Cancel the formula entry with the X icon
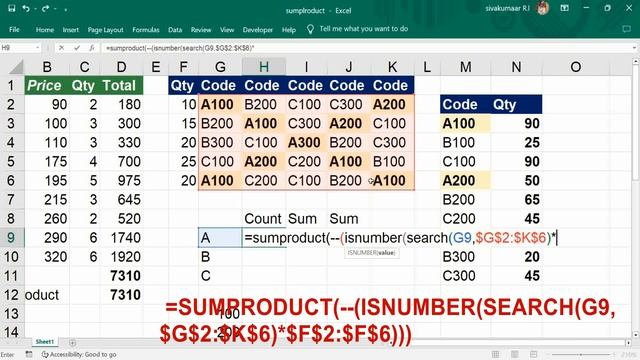 click(x=61, y=48)
